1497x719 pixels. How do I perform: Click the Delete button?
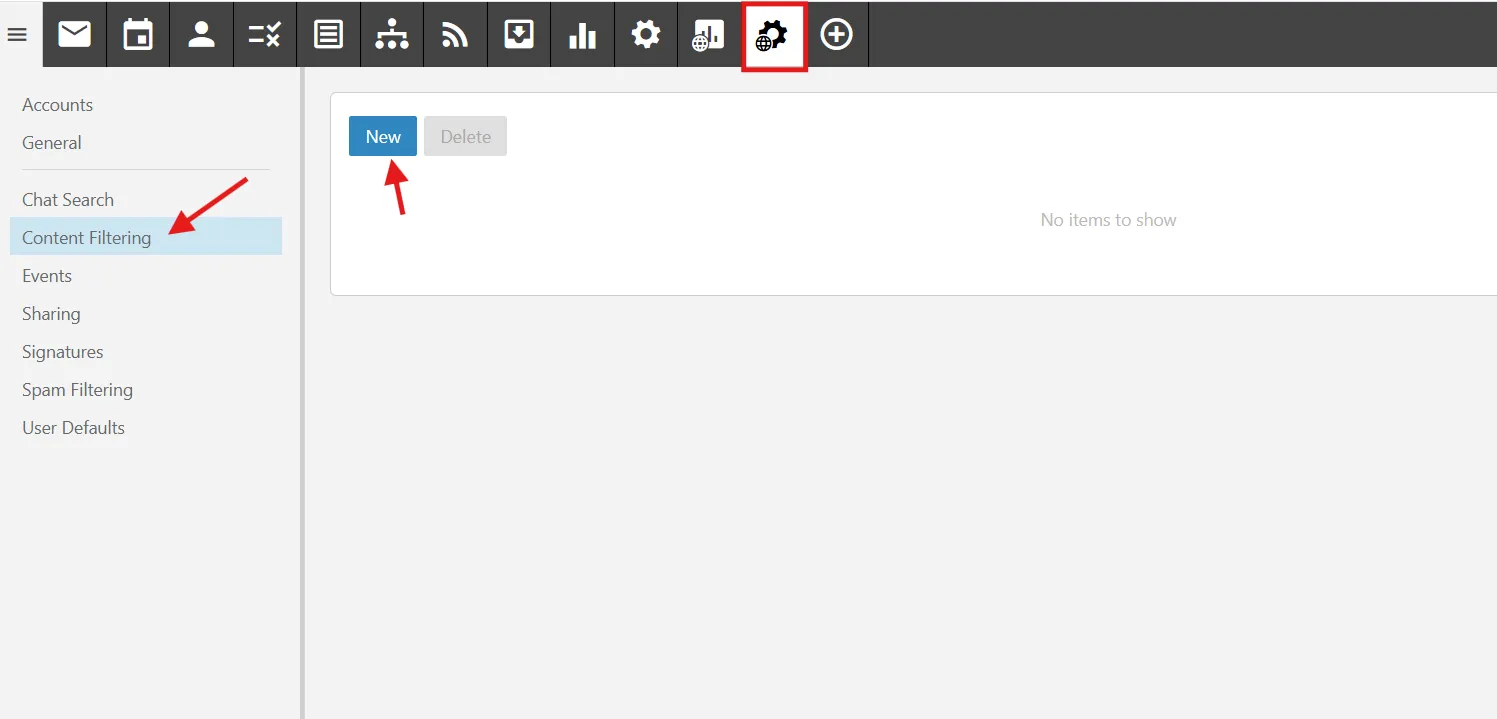[x=465, y=136]
